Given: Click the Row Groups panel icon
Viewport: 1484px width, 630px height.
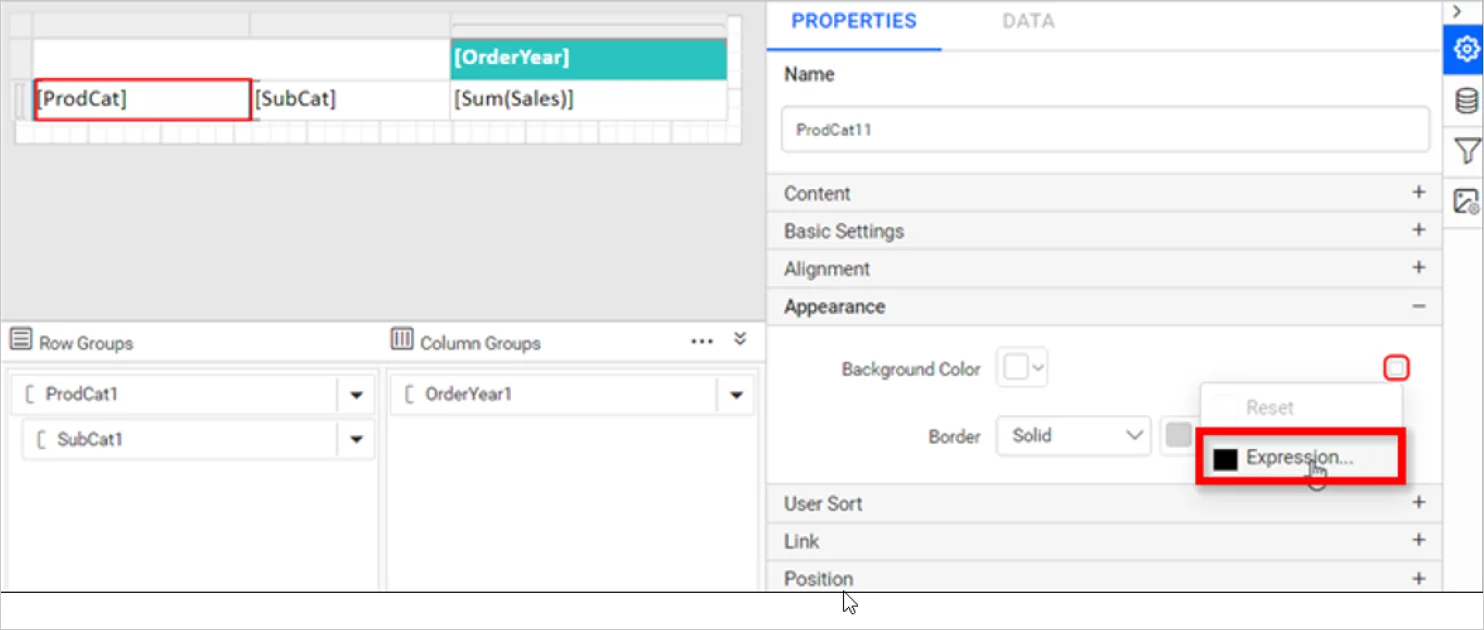Looking at the screenshot, I should (20, 340).
